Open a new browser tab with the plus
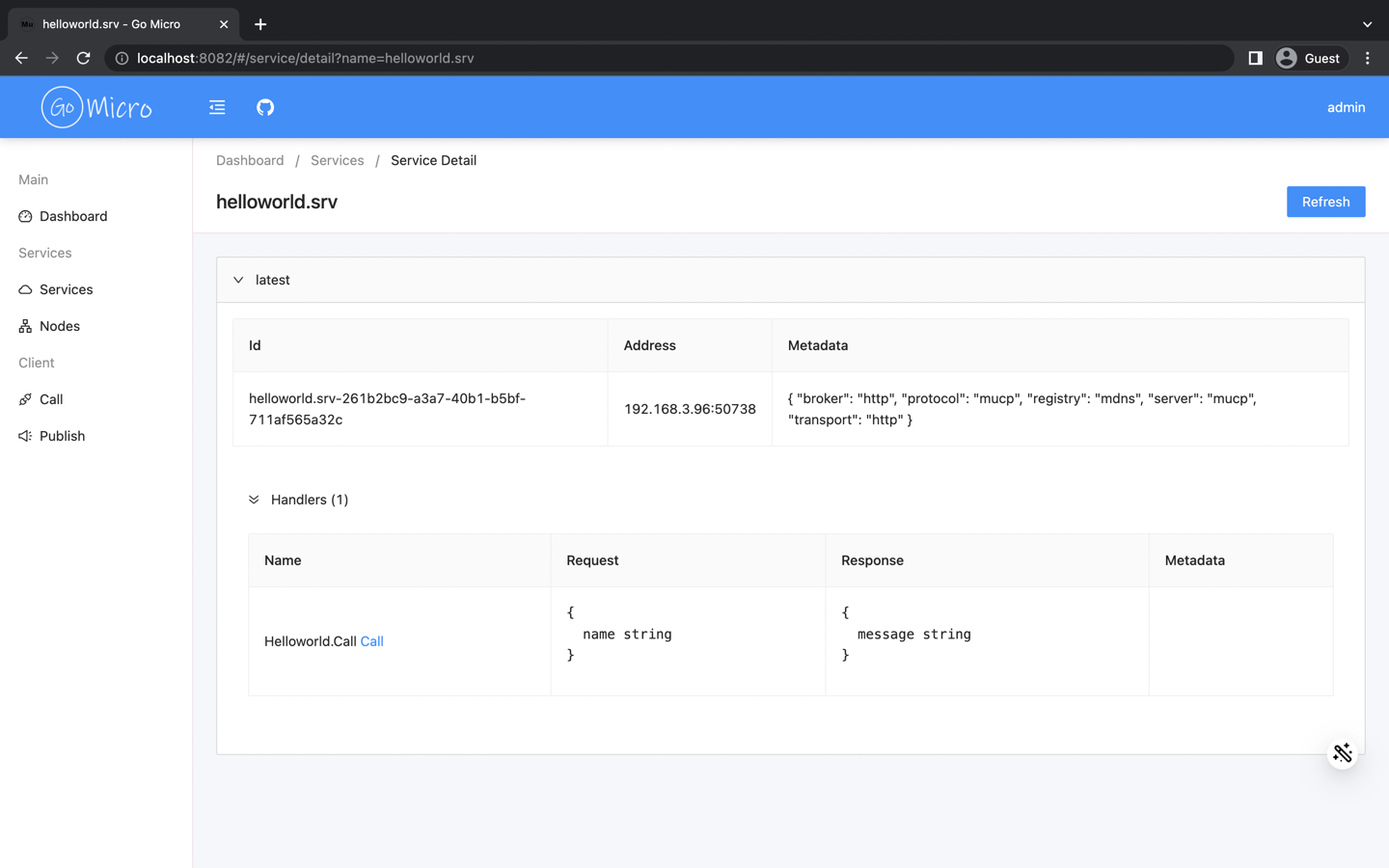The image size is (1389, 868). (260, 24)
